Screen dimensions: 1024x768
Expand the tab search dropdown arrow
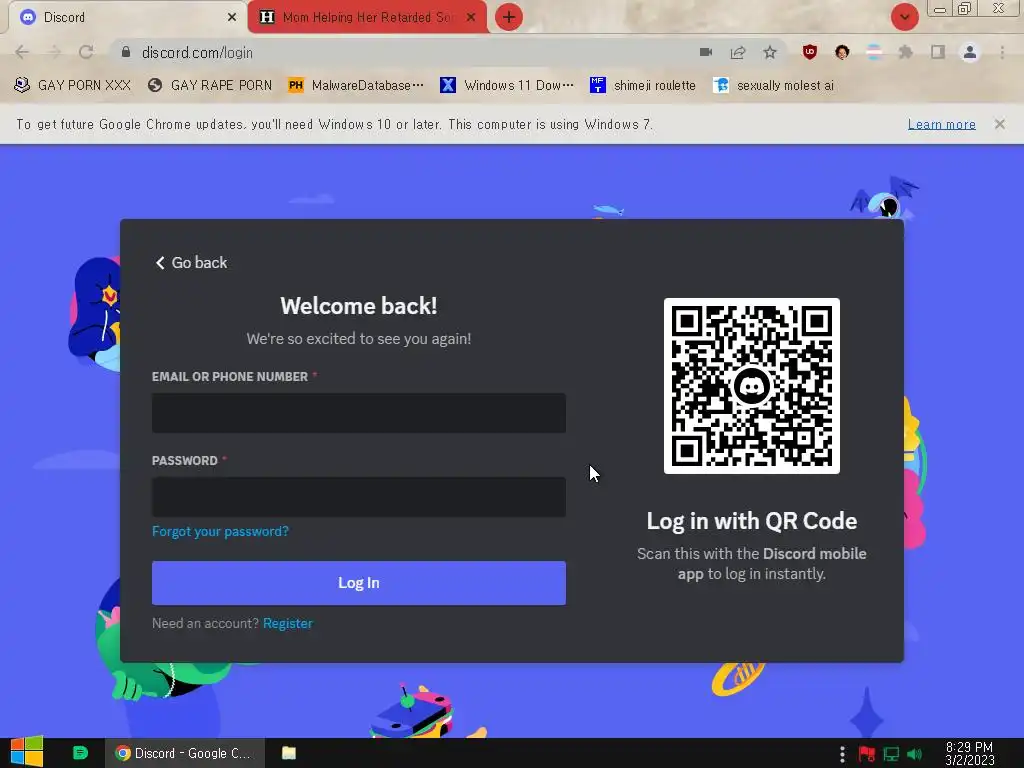point(904,17)
